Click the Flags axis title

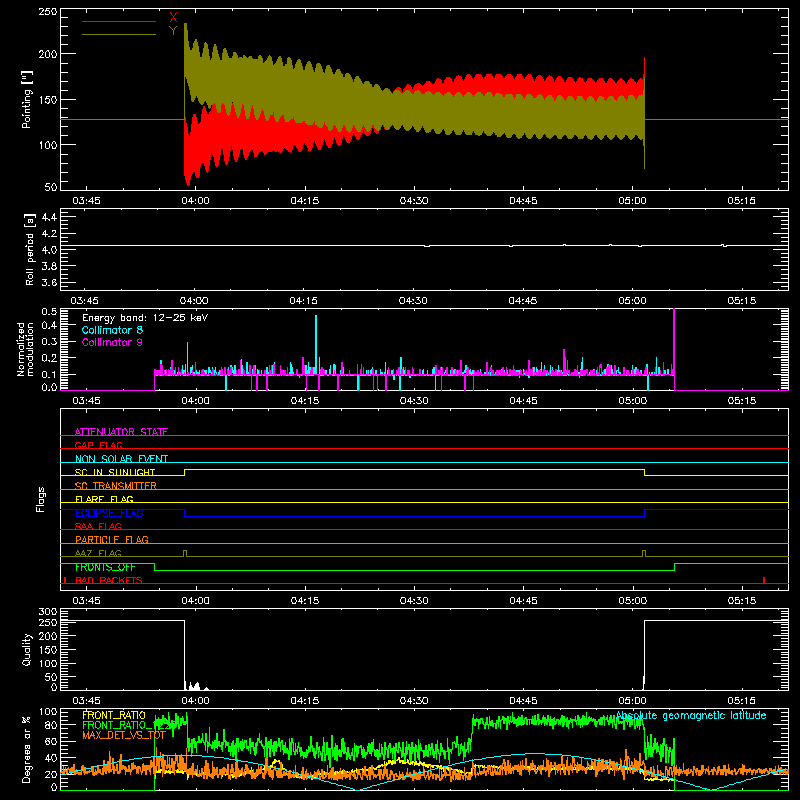pos(40,499)
